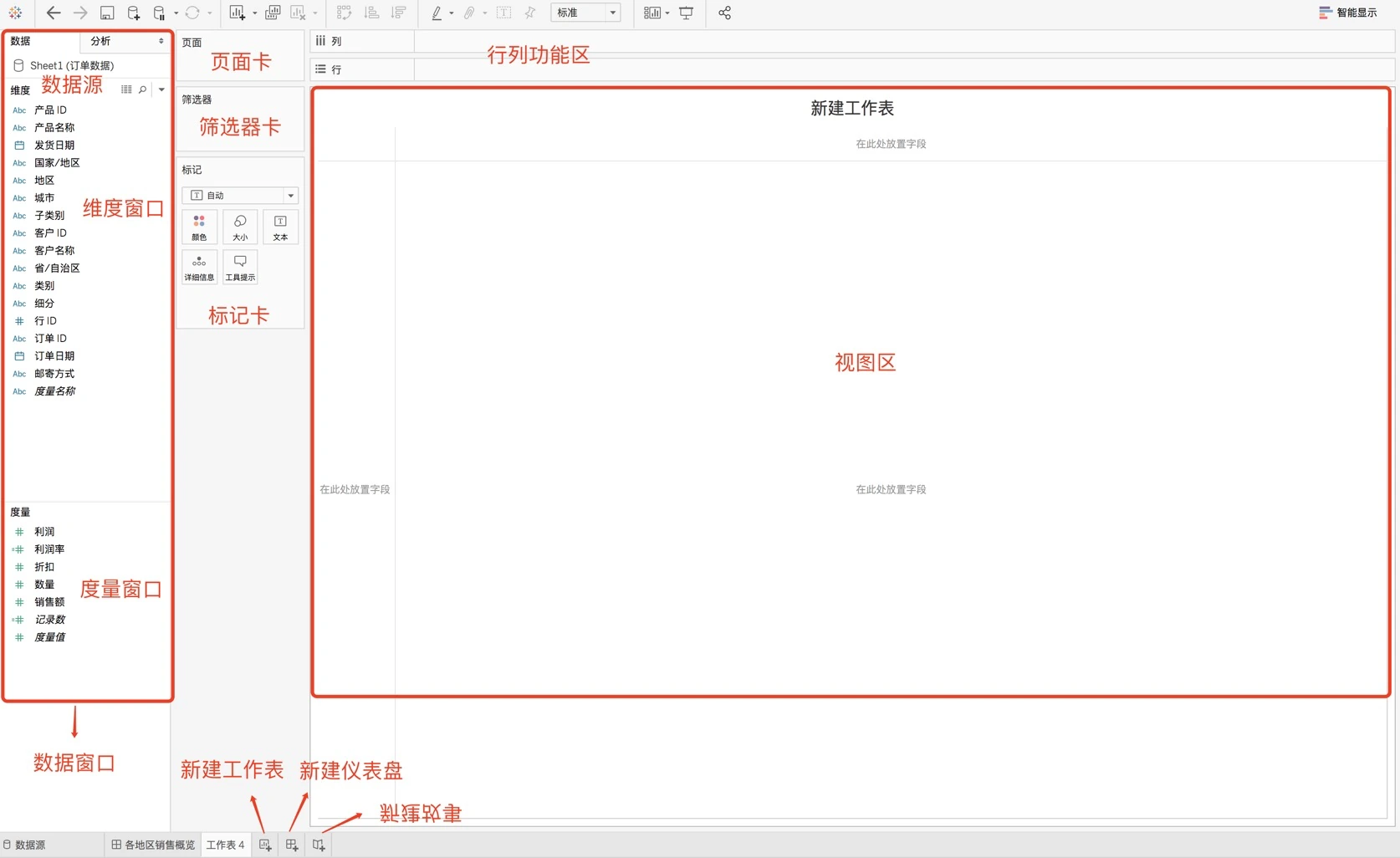Click the 颜色 color marks button

199,227
